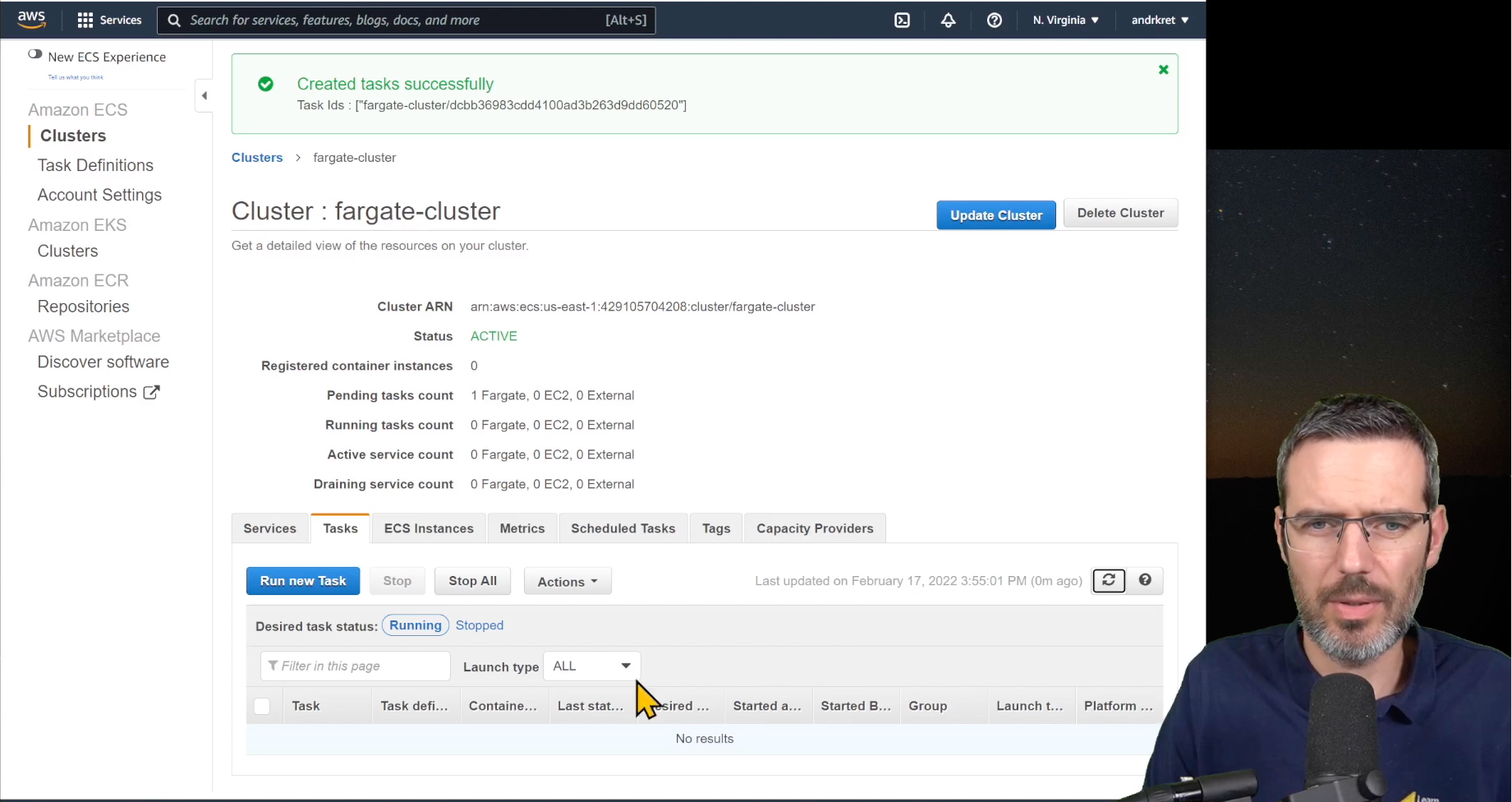Image resolution: width=1512 pixels, height=802 pixels.
Task: Focus the AWS services search field
Action: pos(407,21)
